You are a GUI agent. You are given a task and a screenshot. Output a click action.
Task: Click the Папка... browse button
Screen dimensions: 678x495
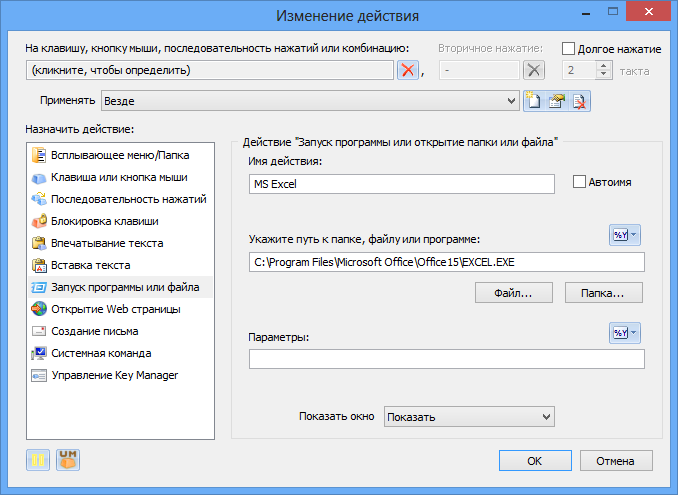[x=604, y=293]
